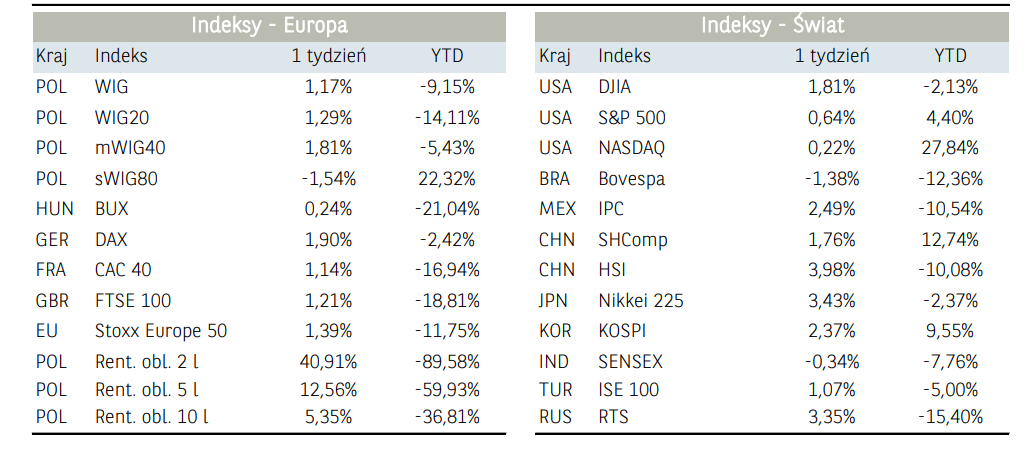The width and height of the screenshot is (1029, 467).
Task: Click the DJIA index name
Action: point(615,87)
